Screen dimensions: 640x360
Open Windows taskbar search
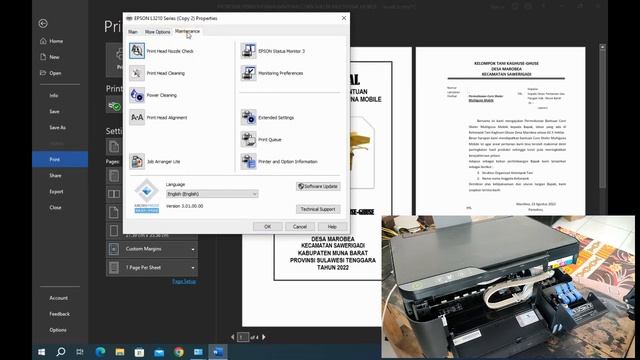click(x=61, y=351)
